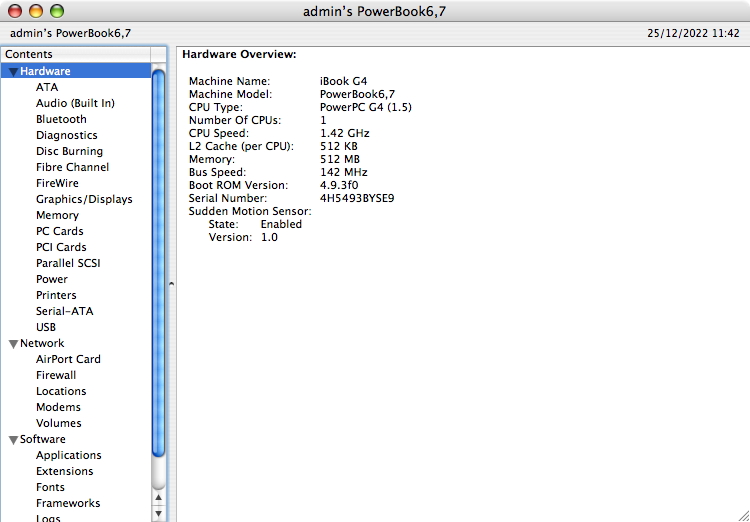This screenshot has height=522, width=750.
Task: Click the L2 Cache value 512 KB
Action: point(339,146)
